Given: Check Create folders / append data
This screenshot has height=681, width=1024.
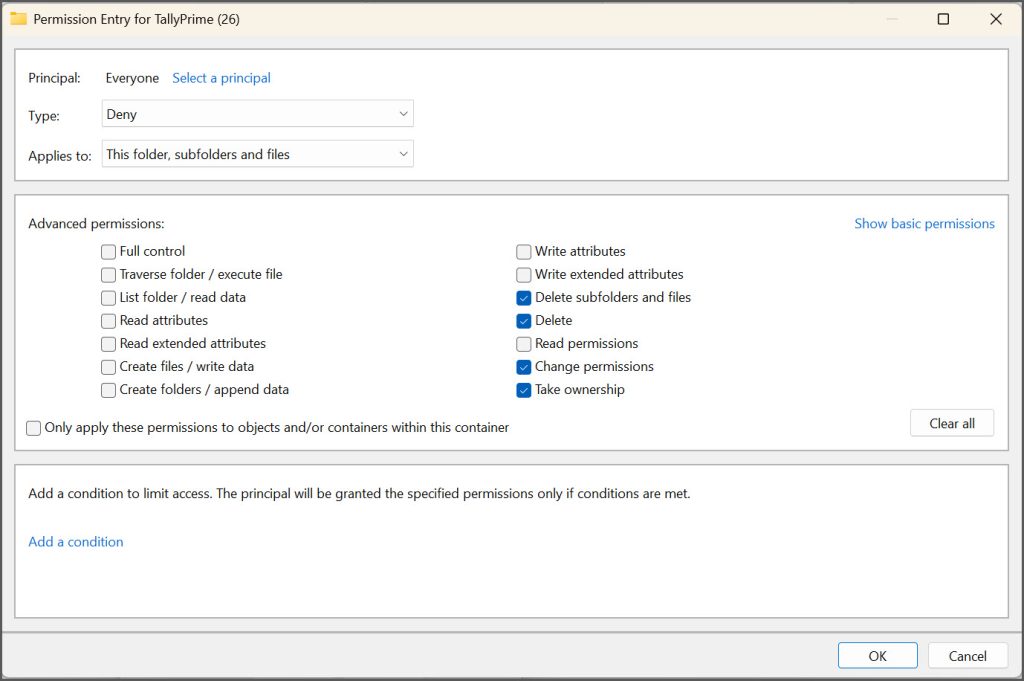Looking at the screenshot, I should coord(108,390).
